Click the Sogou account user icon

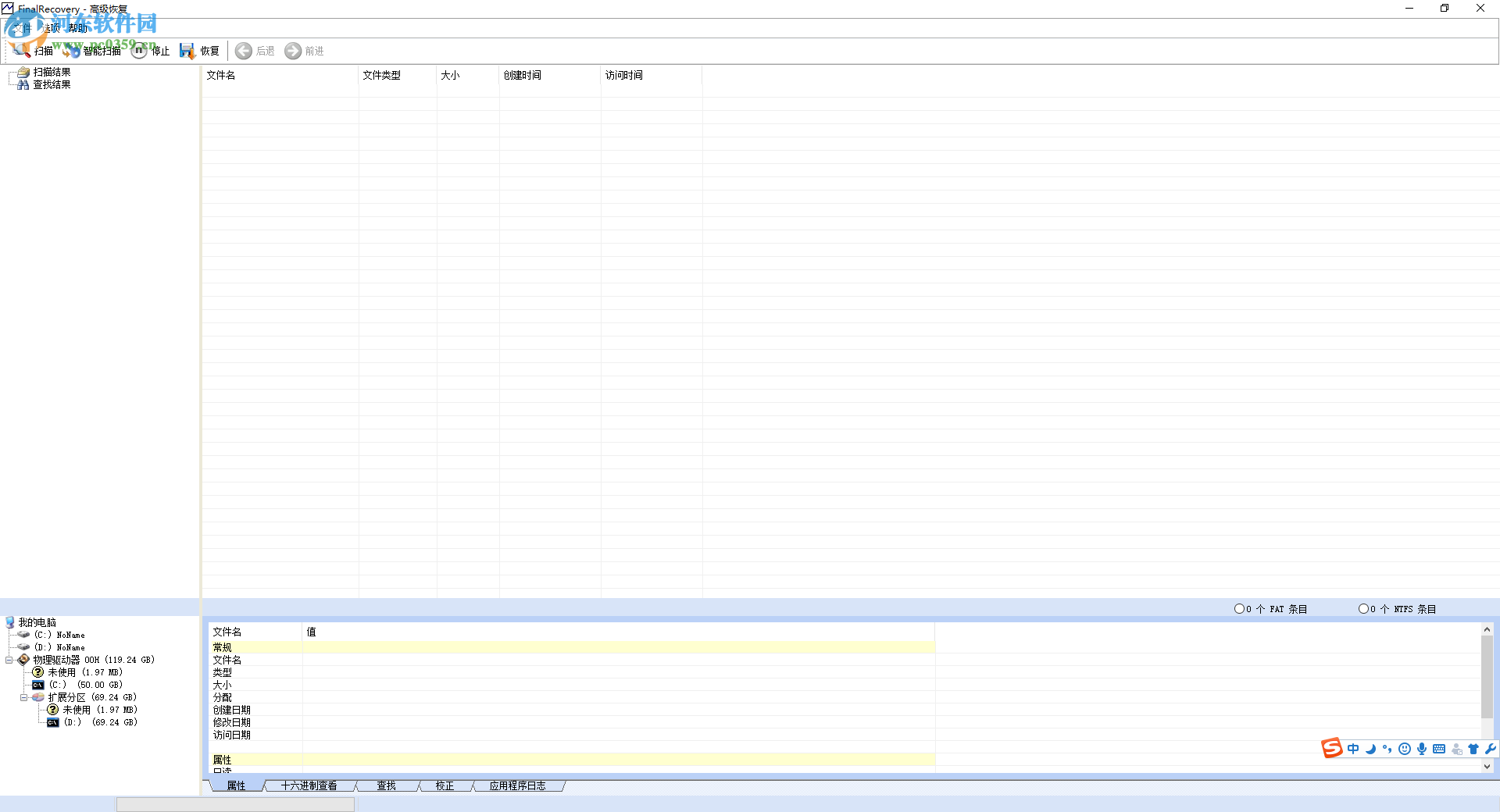1456,749
